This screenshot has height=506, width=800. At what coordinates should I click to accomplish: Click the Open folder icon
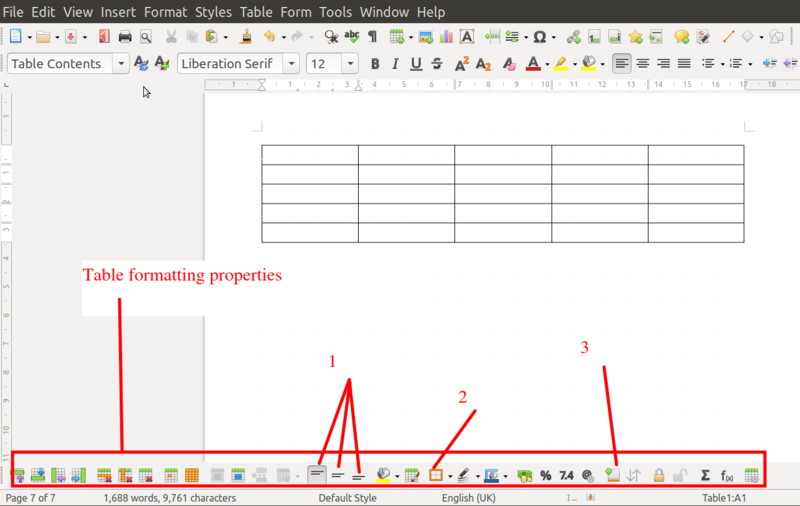[x=43, y=37]
